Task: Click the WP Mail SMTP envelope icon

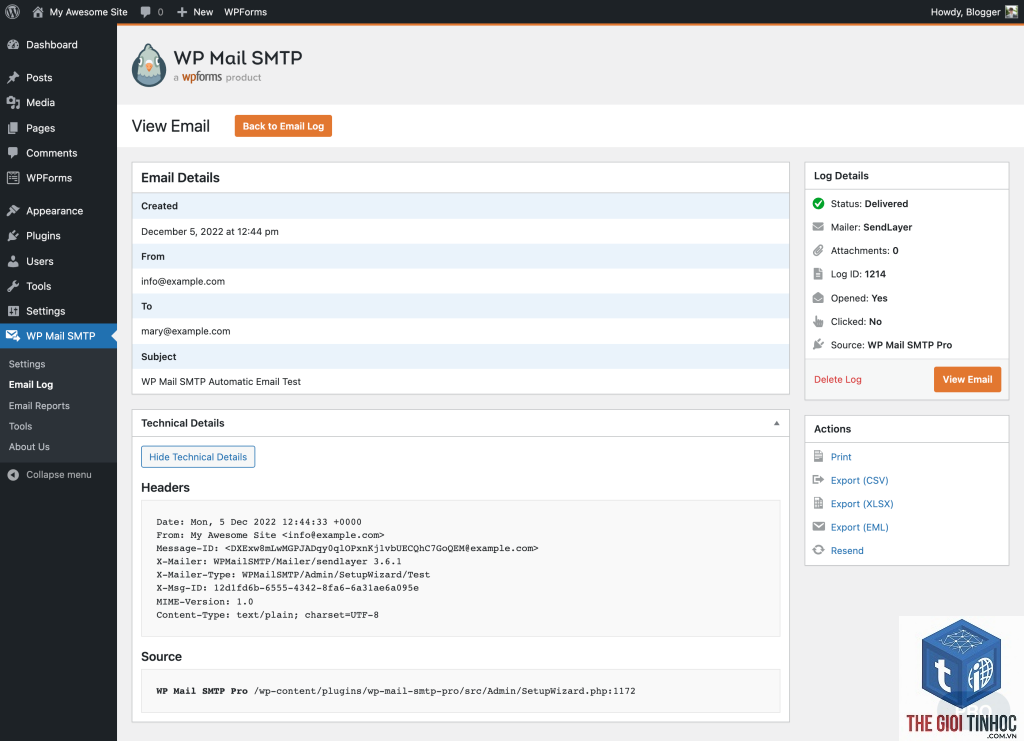Action: coord(13,336)
